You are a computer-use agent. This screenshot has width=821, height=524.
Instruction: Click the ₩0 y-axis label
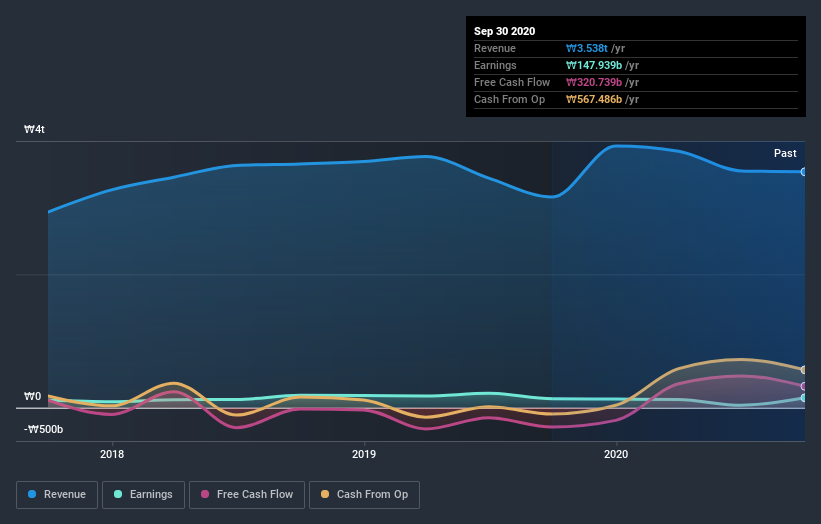32,396
